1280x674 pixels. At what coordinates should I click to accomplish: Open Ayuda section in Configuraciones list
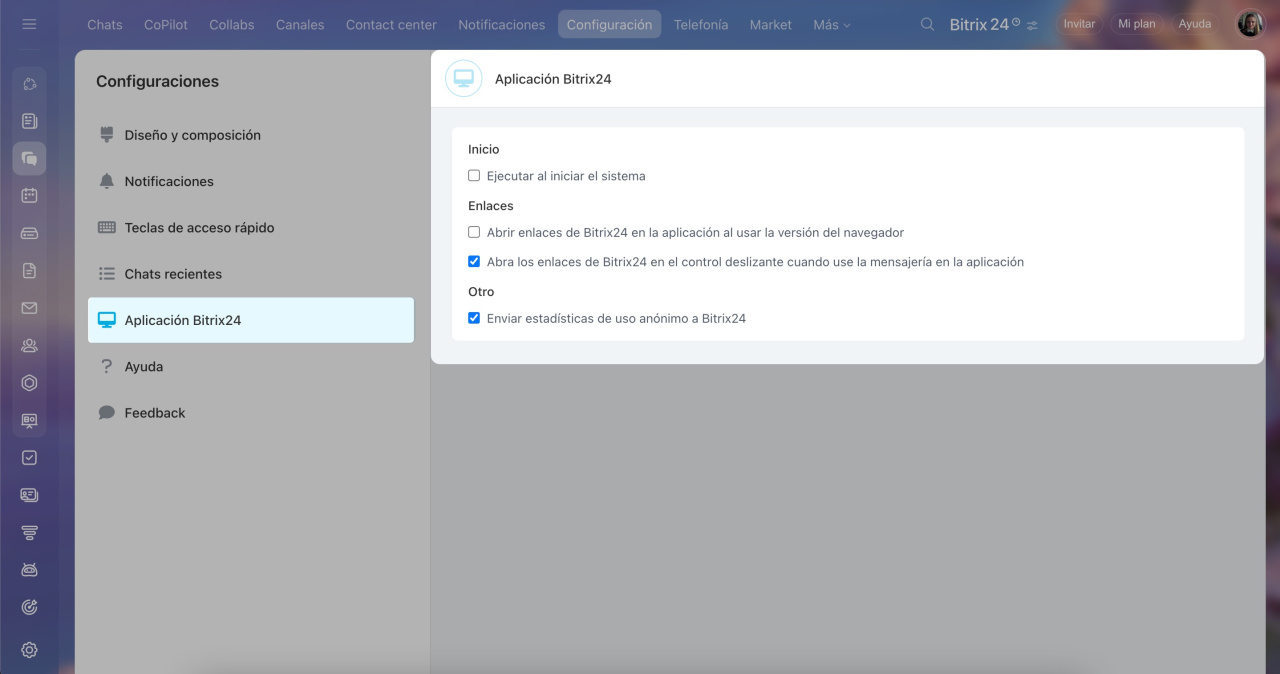251,367
